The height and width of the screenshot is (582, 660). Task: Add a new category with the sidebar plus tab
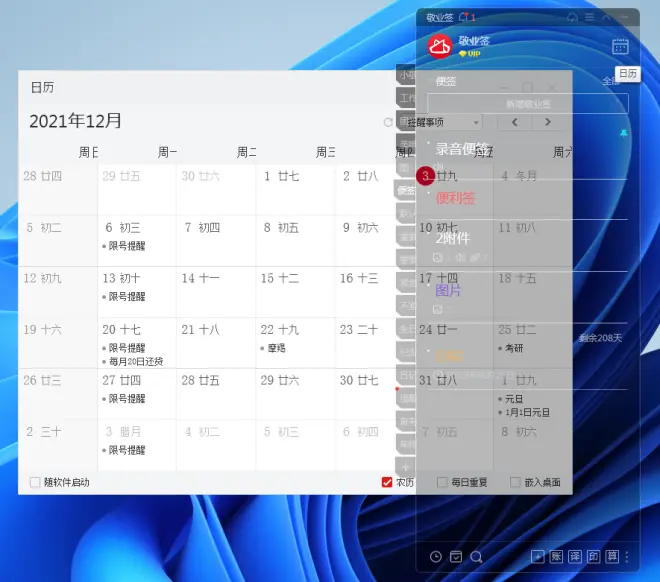(x=406, y=467)
